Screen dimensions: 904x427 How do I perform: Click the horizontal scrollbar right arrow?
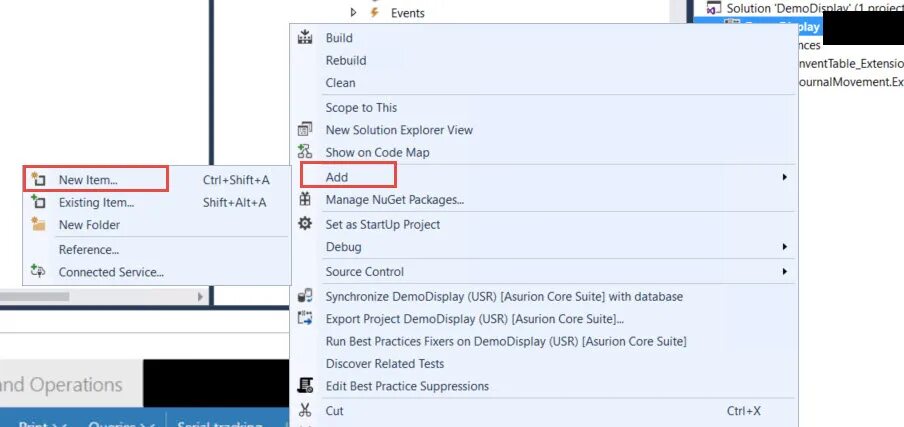coord(200,297)
